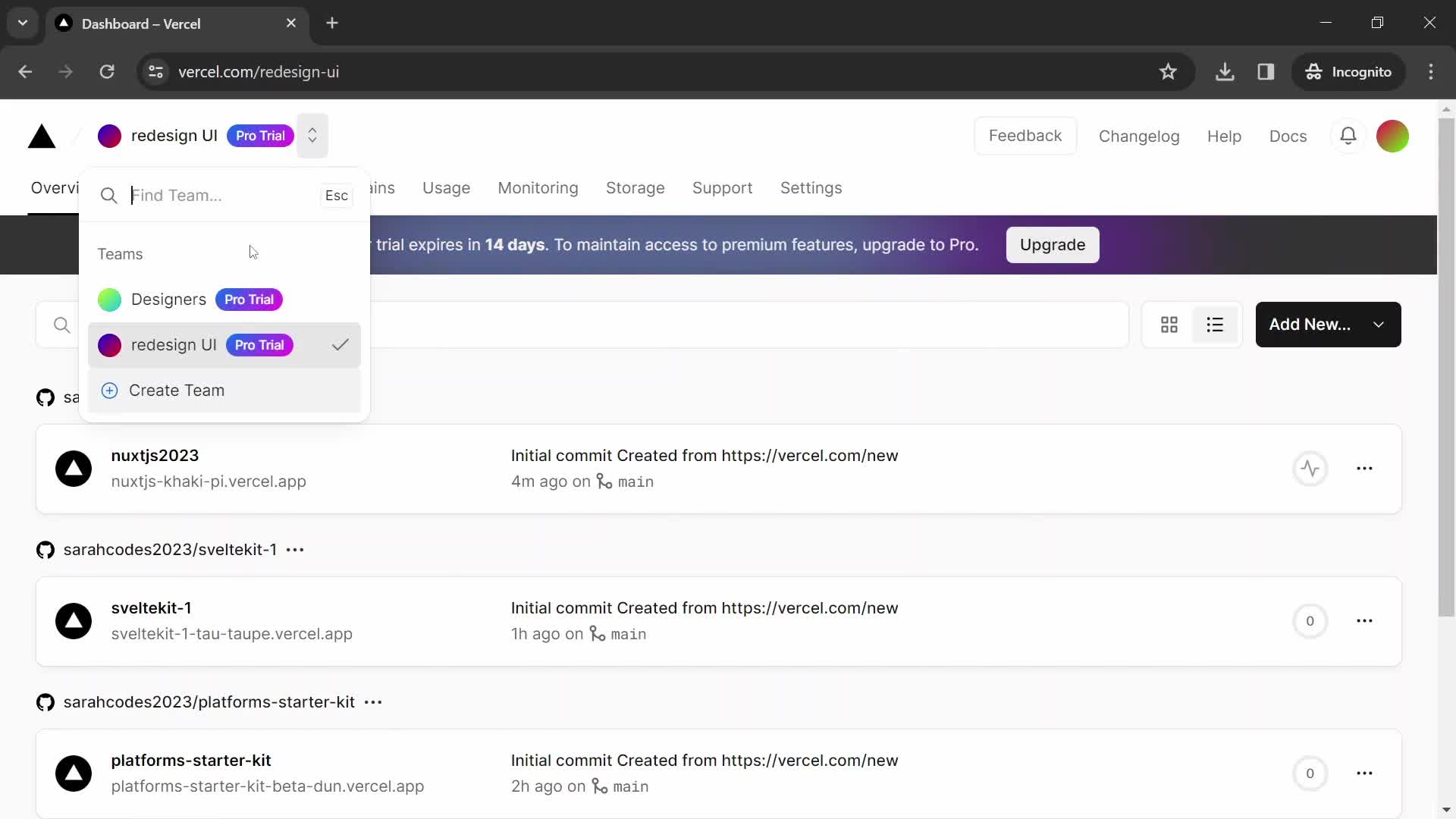Screen dimensions: 1456x819
Task: Collapse the team switcher chevron
Action: 312,136
